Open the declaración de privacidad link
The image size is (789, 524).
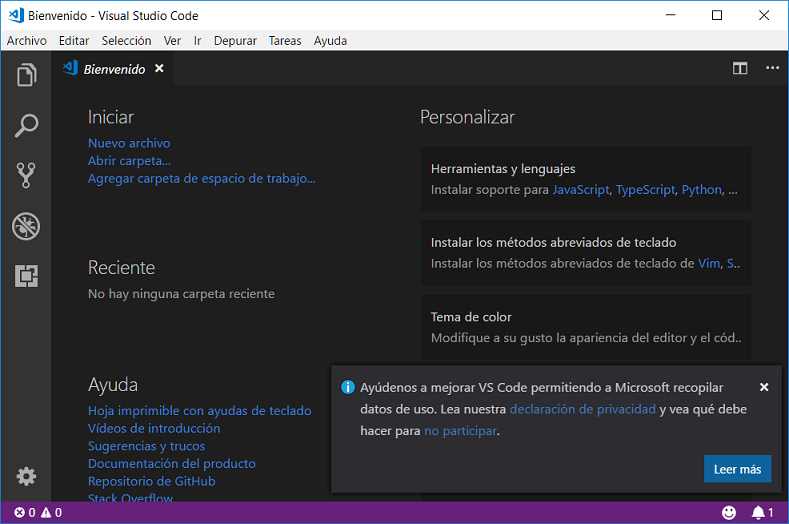coord(583,409)
